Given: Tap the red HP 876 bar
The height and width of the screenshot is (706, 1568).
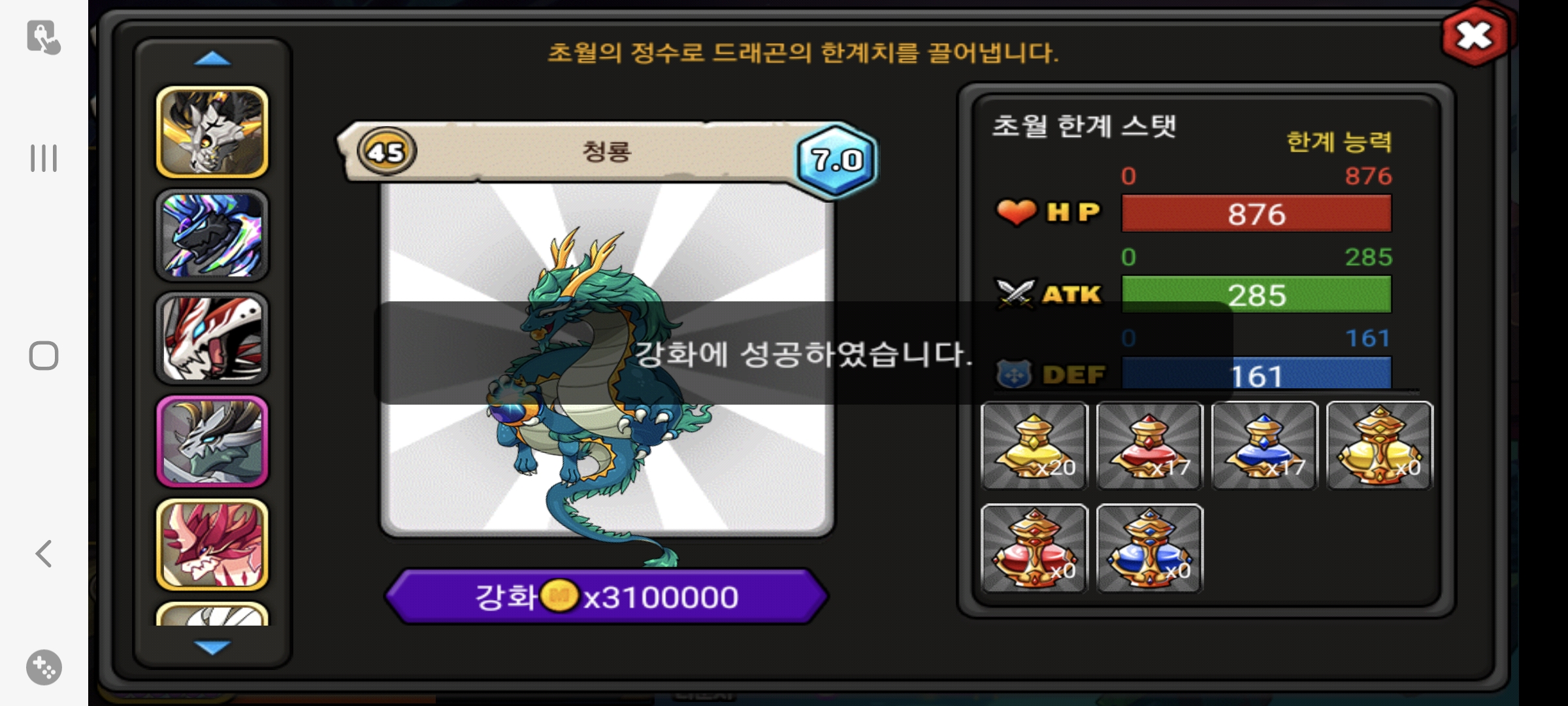Looking at the screenshot, I should tap(1256, 213).
